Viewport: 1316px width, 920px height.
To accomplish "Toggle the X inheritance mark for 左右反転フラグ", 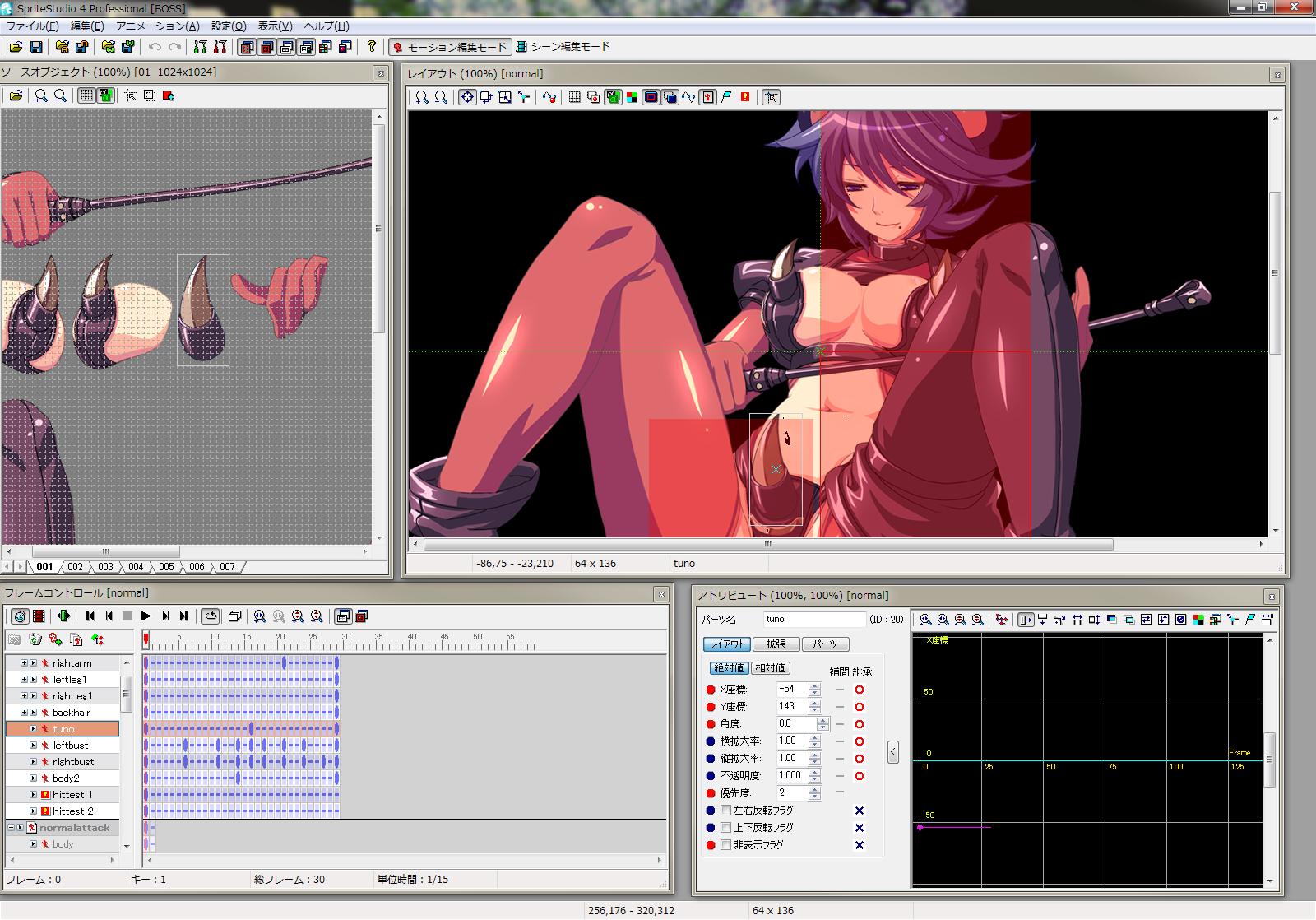I will tap(860, 811).
